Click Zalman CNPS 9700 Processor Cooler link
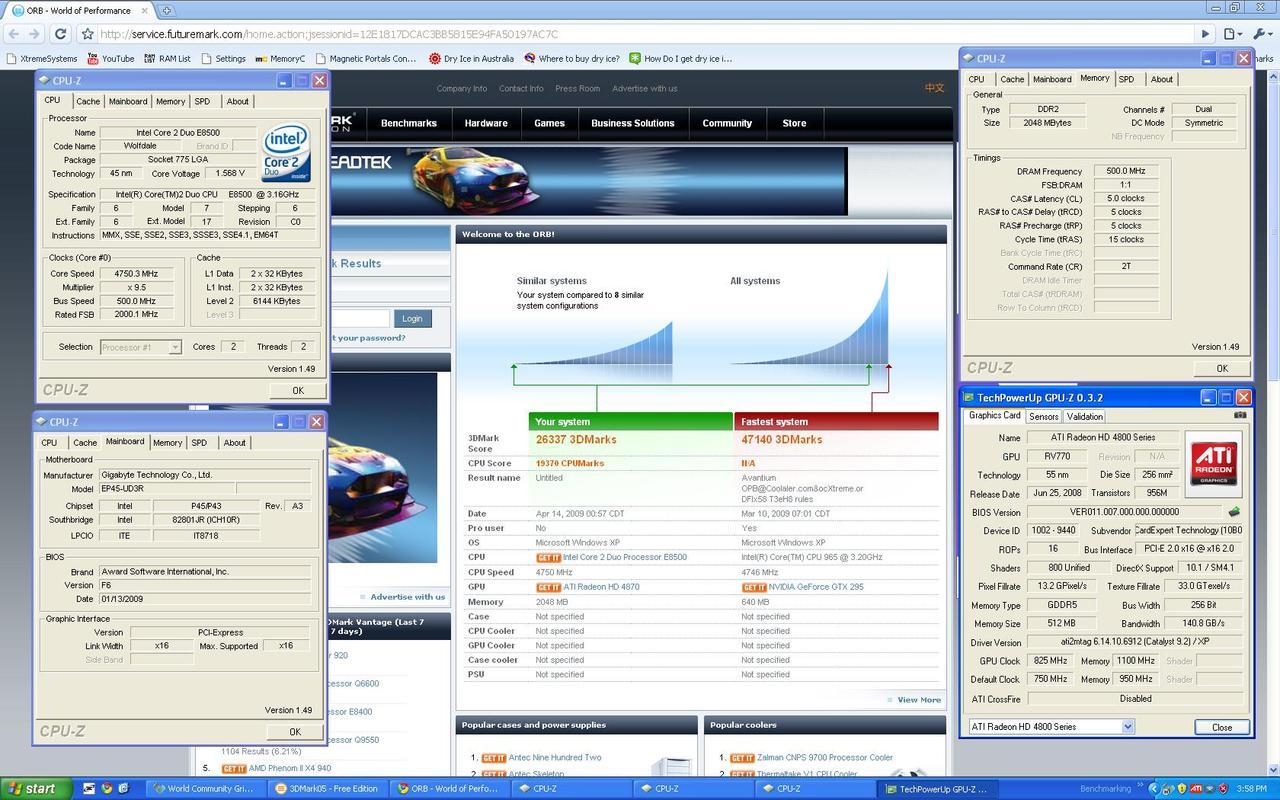 825,758
